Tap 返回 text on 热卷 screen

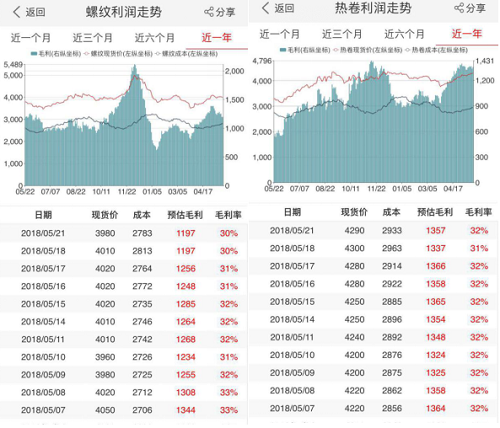[284, 8]
